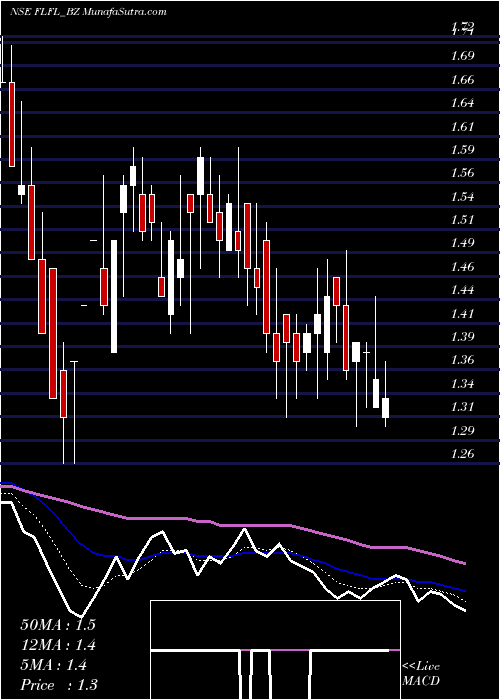Select the 1.29 price axis label
Viewport: 500px width, 700px height.
462,431
